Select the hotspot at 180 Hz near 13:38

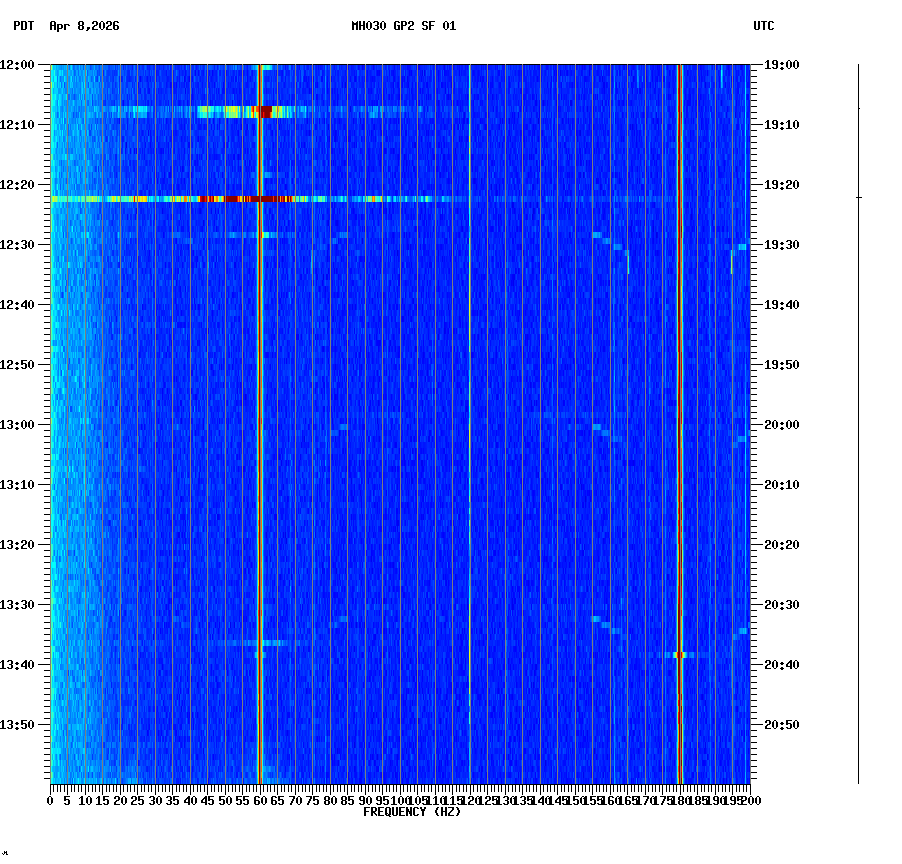(x=678, y=655)
